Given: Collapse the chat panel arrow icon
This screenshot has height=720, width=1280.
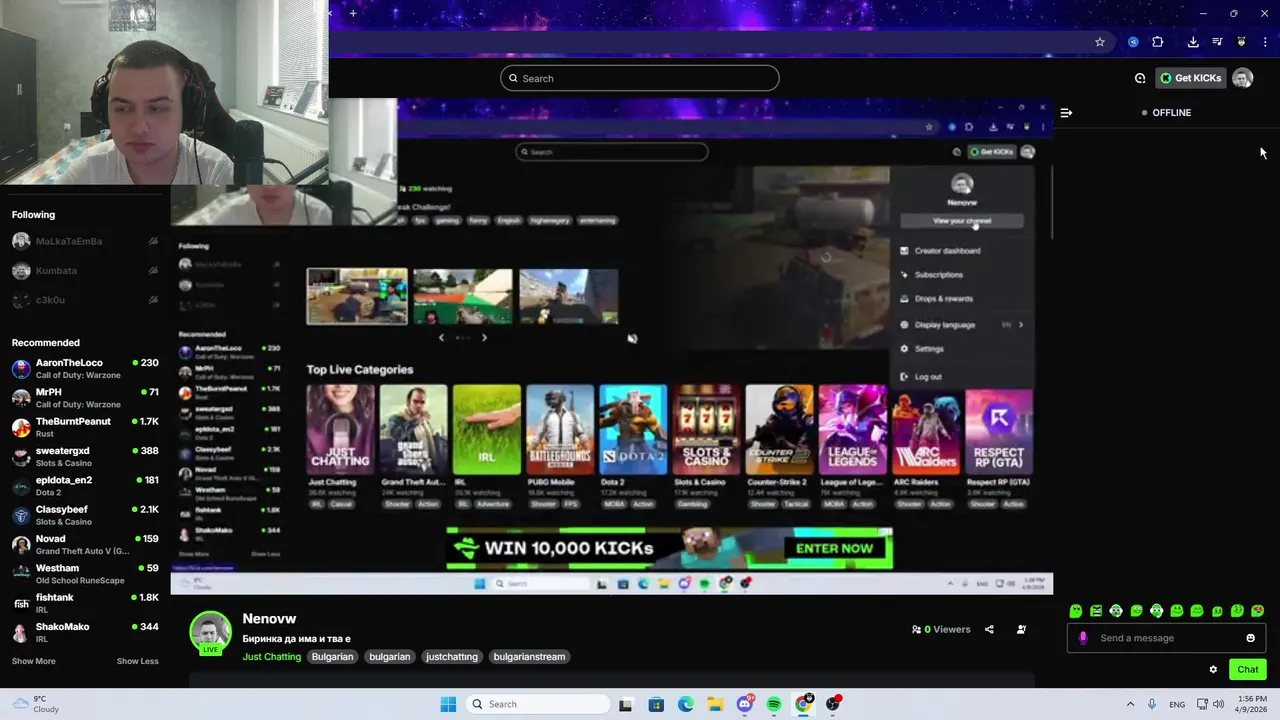Looking at the screenshot, I should [1066, 113].
